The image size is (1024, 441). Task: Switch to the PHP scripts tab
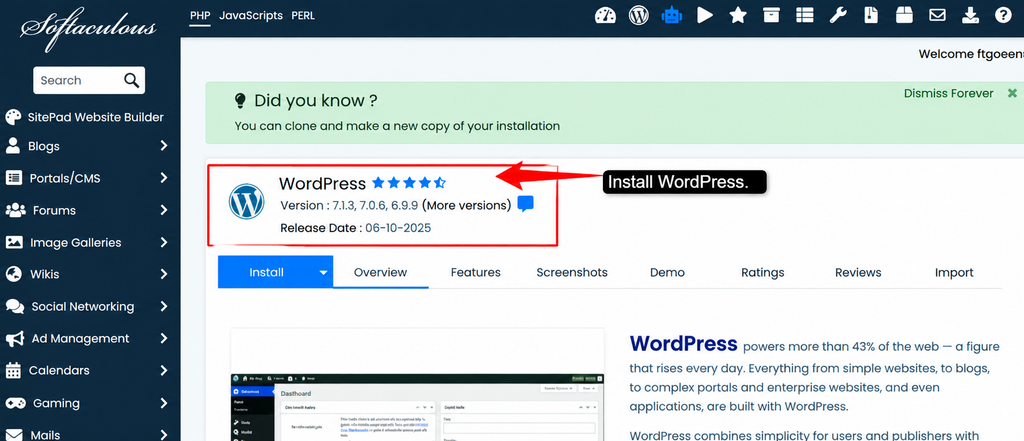point(200,15)
